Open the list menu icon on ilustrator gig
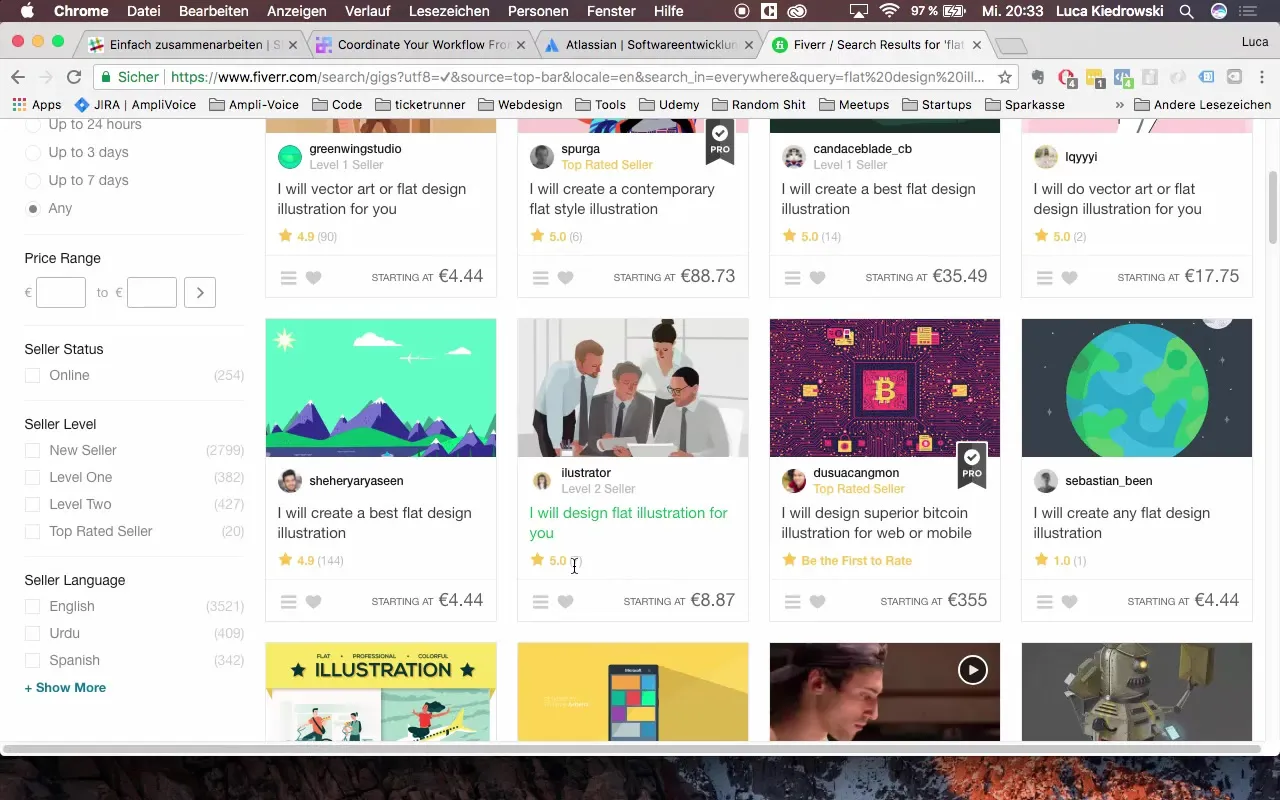1280x800 pixels. [540, 601]
